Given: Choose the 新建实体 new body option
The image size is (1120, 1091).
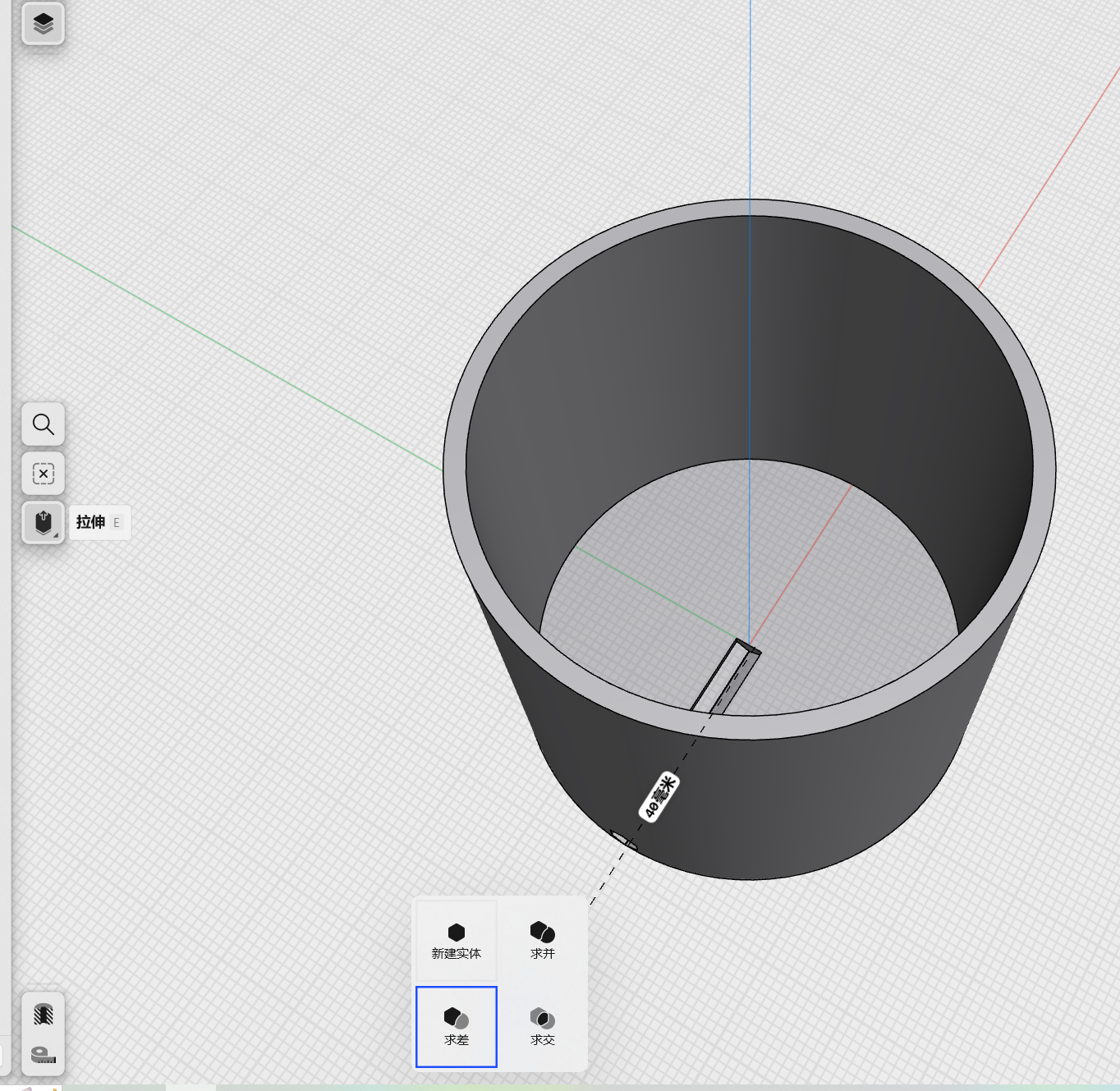Looking at the screenshot, I should (457, 941).
